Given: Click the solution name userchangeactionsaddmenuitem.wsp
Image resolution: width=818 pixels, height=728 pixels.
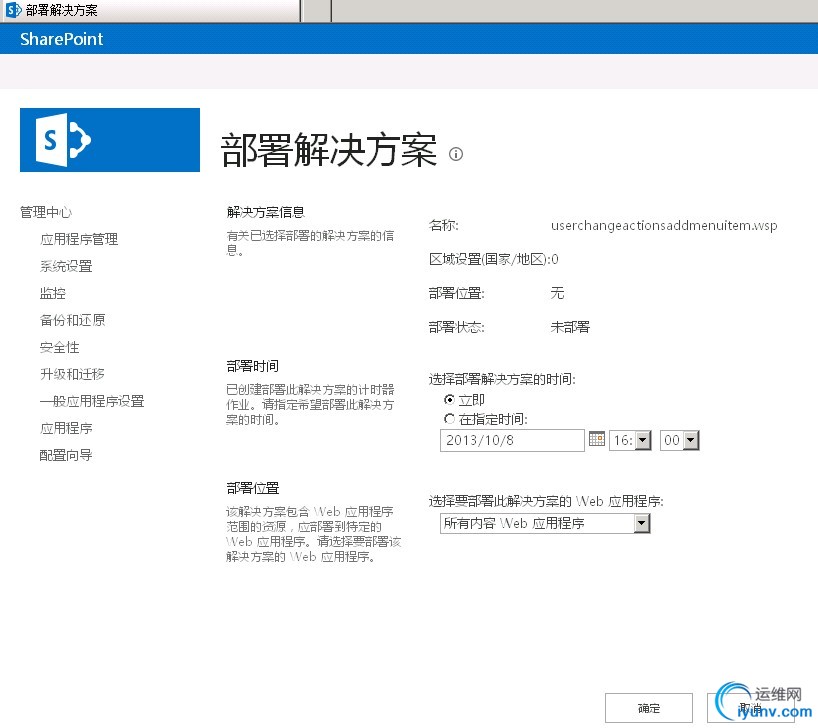Looking at the screenshot, I should 664,225.
